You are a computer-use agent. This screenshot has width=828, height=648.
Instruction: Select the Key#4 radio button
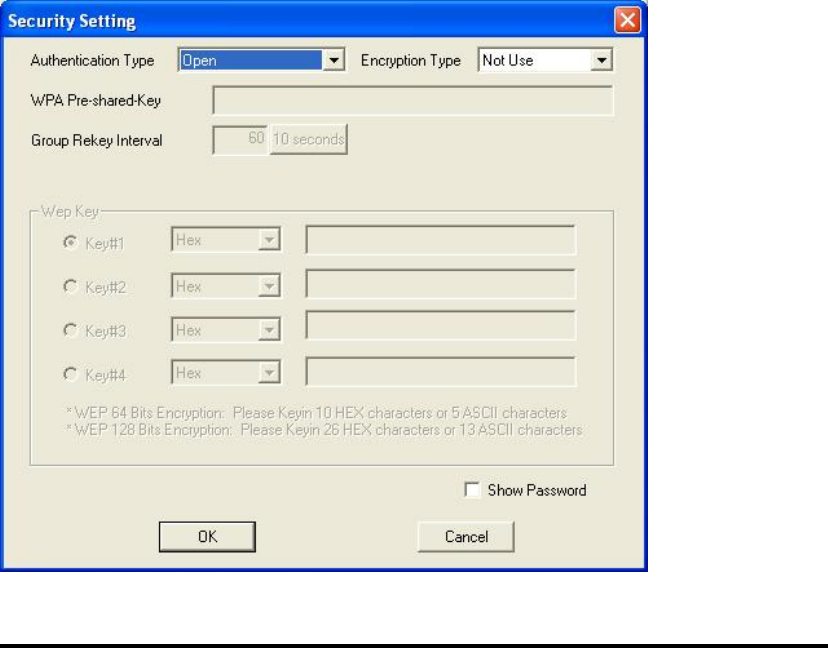point(70,374)
